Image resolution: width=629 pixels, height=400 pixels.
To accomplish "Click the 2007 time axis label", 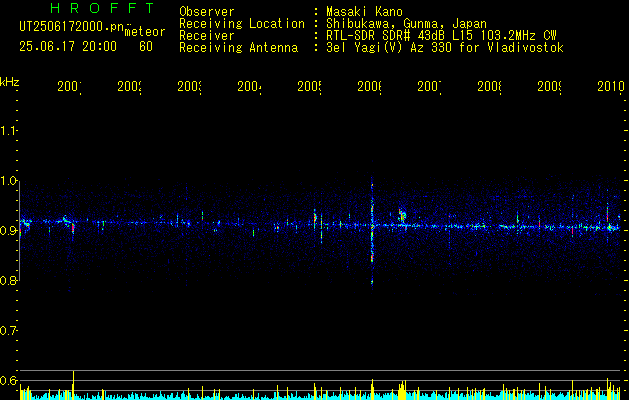I will pos(430,87).
